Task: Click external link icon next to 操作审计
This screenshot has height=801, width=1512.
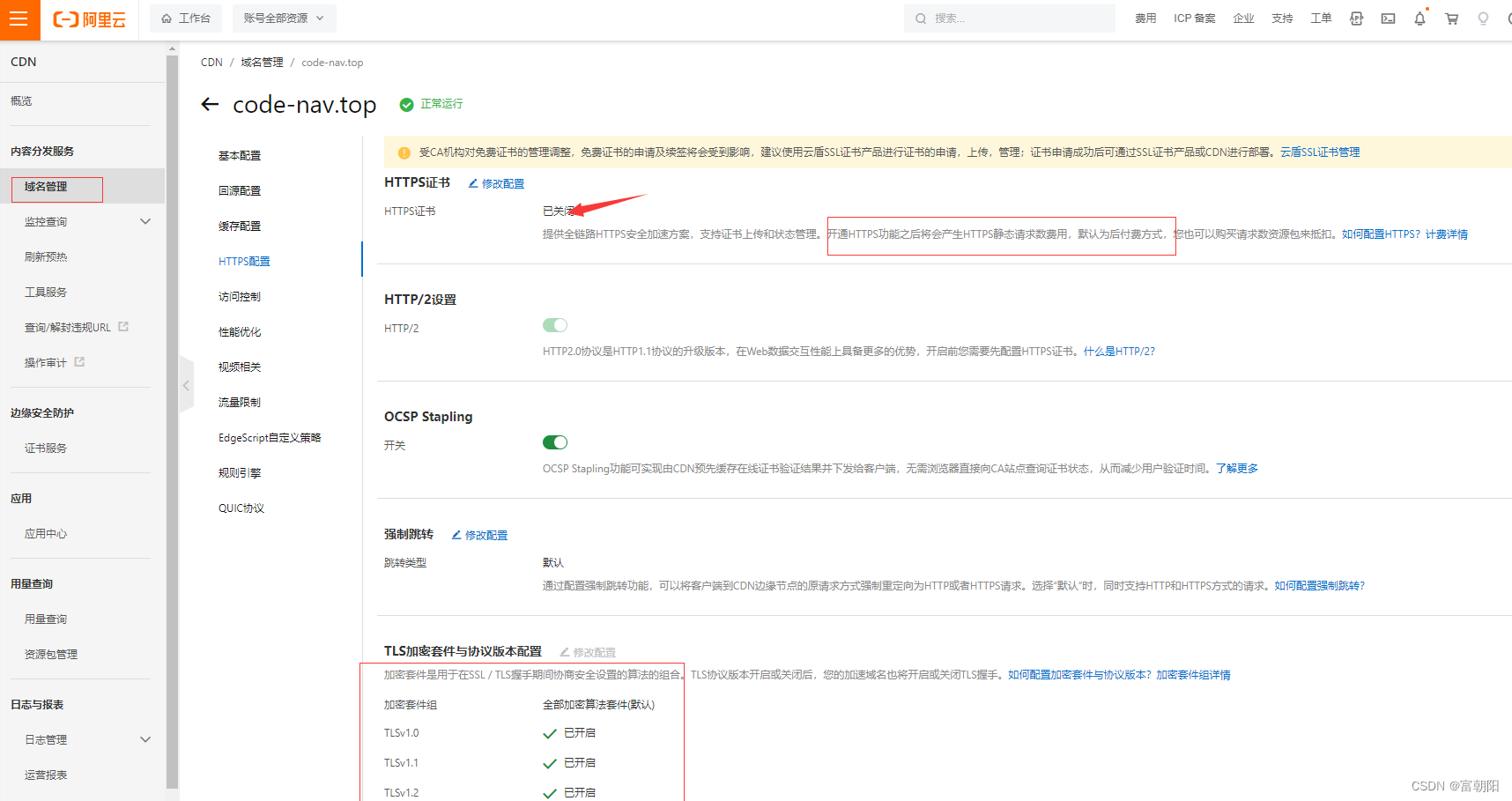Action: pyautogui.click(x=79, y=362)
